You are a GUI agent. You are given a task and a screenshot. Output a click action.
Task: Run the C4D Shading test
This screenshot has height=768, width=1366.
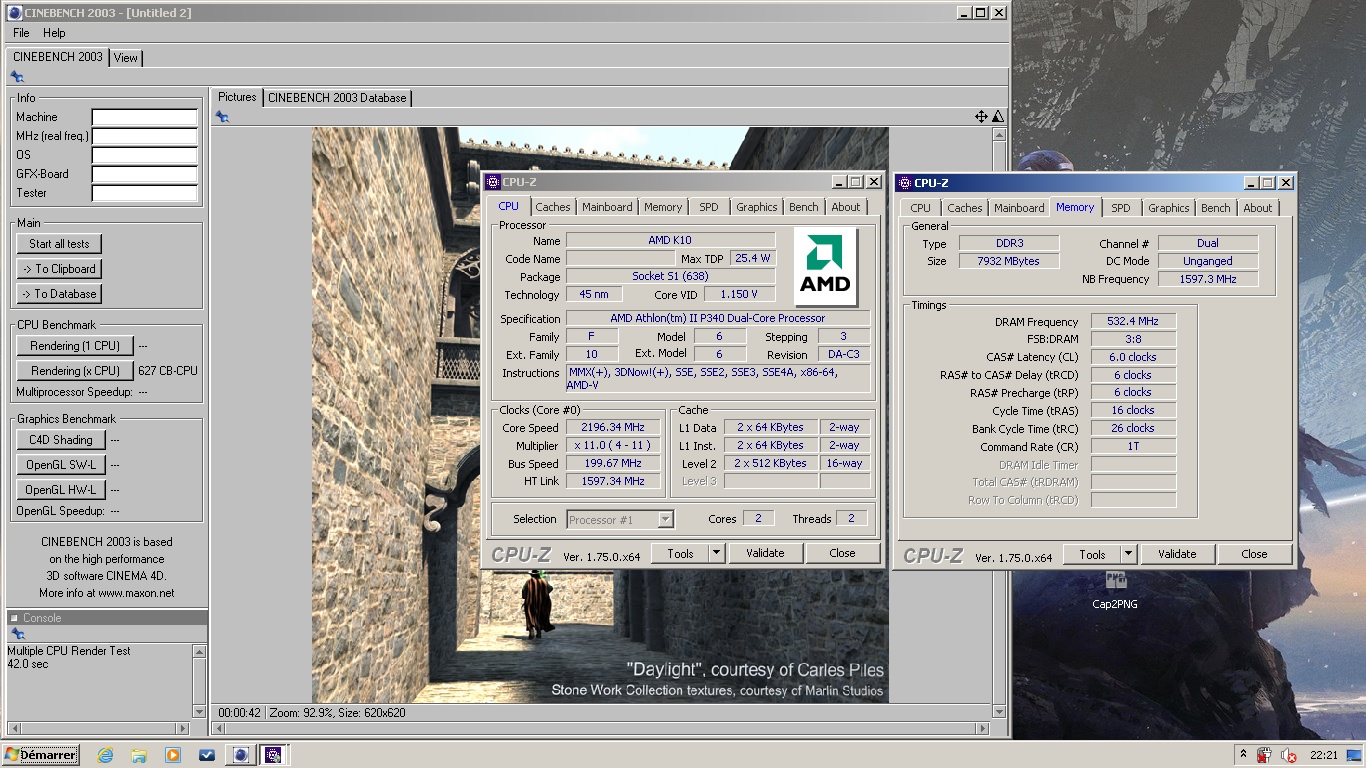pos(60,440)
